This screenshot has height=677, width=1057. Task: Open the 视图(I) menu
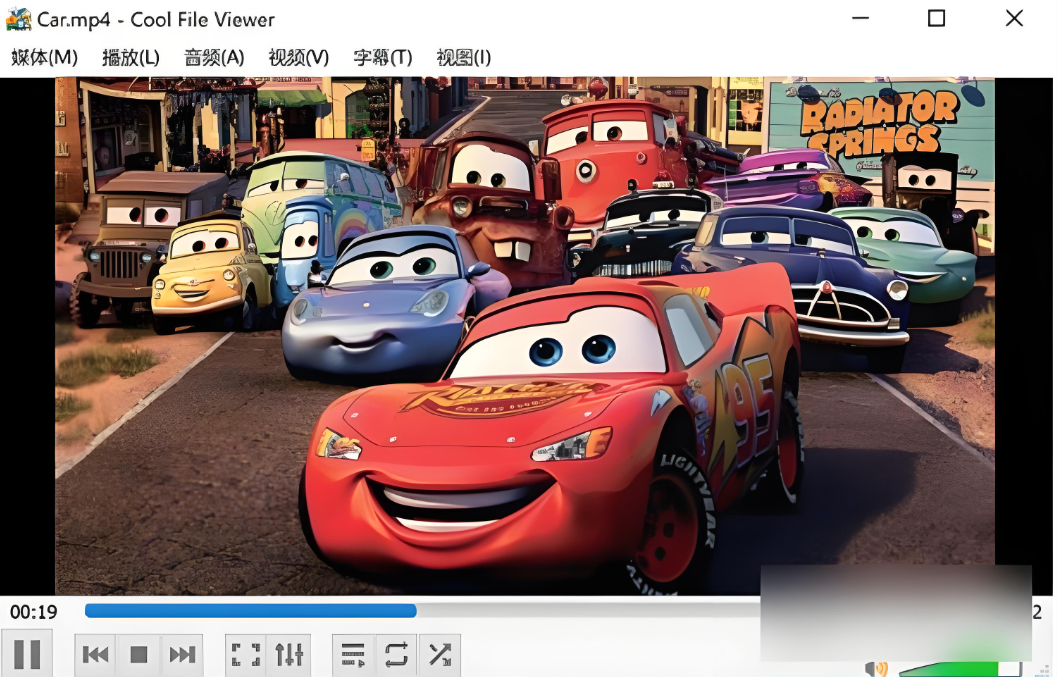pos(464,57)
